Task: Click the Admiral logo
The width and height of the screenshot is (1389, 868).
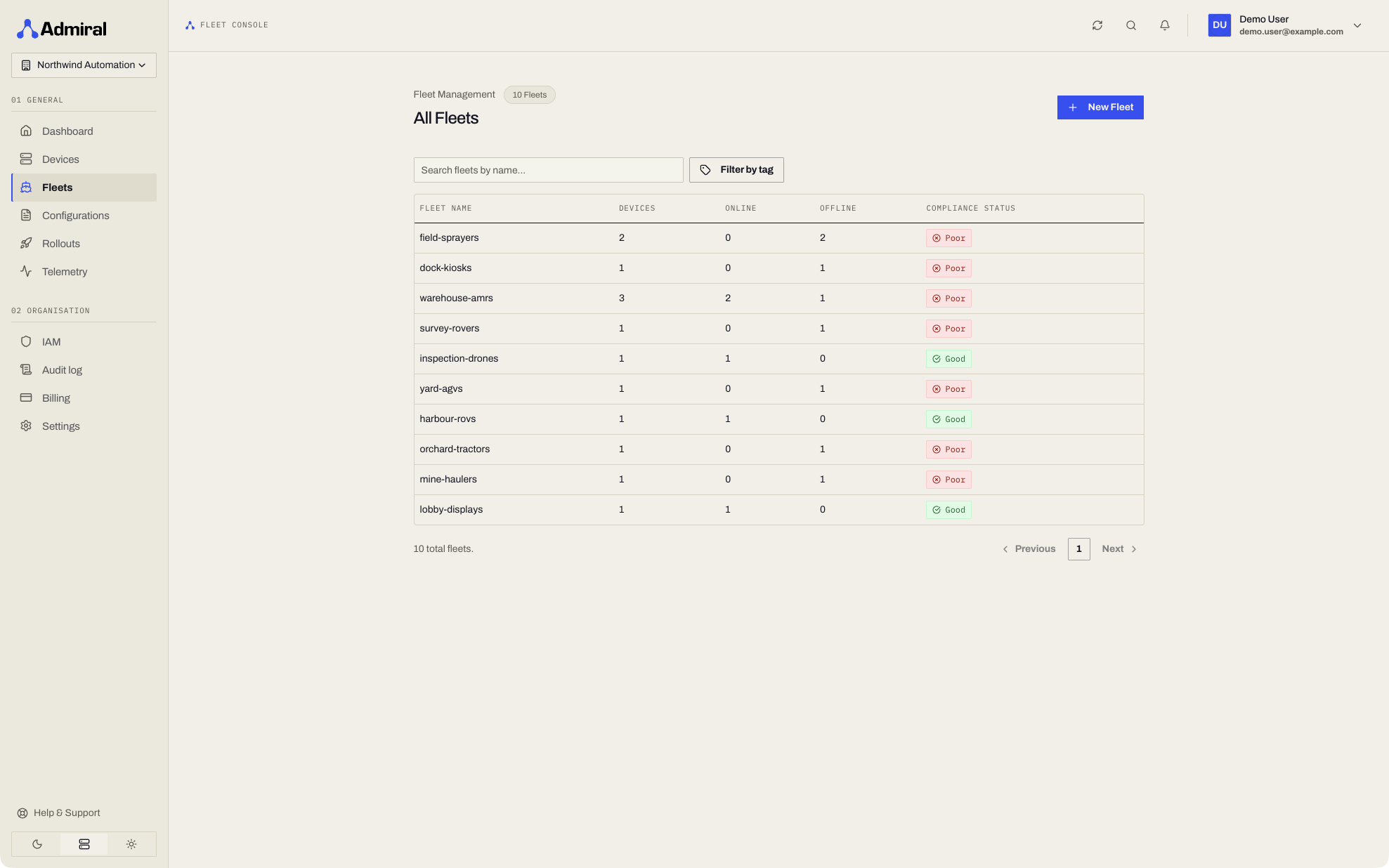Action: (x=62, y=29)
